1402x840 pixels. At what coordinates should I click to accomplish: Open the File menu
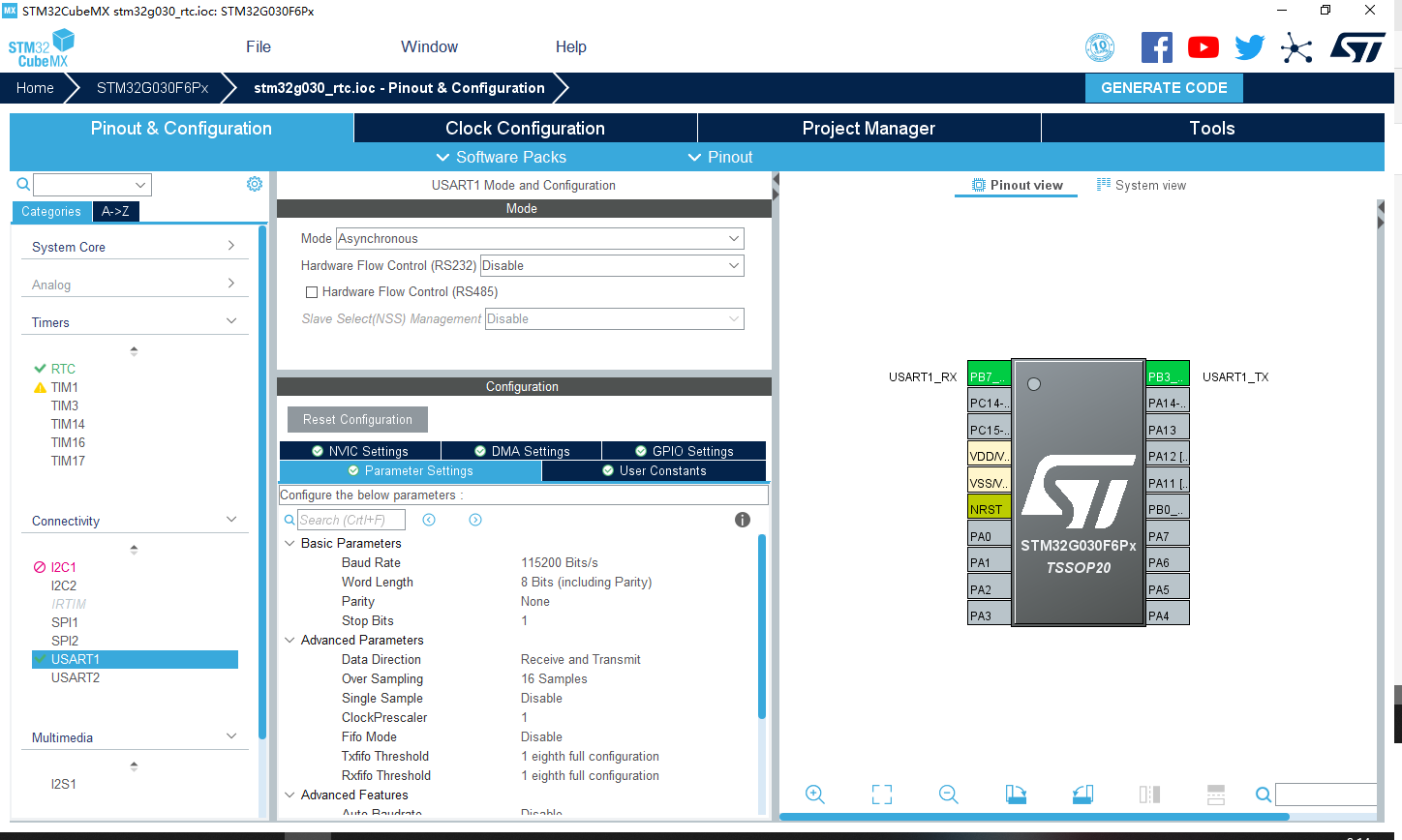pos(259,46)
